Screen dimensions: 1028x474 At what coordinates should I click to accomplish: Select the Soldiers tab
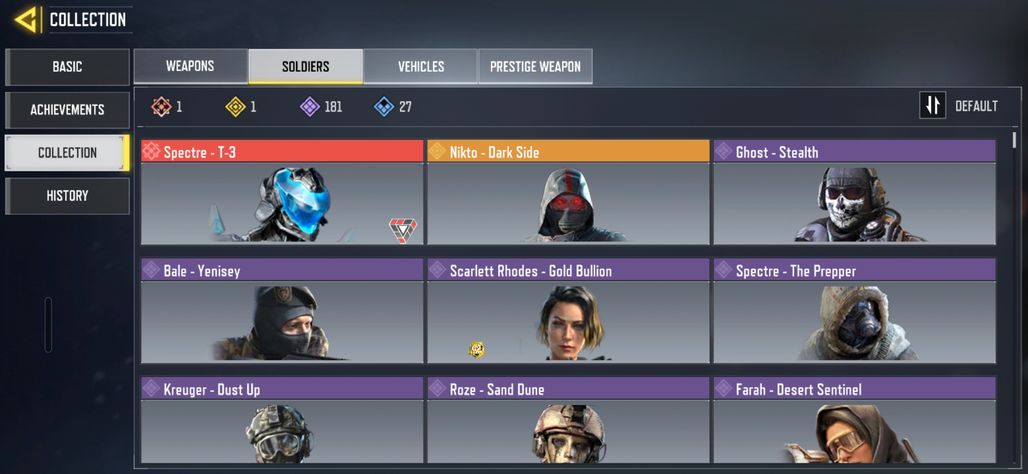[x=306, y=66]
